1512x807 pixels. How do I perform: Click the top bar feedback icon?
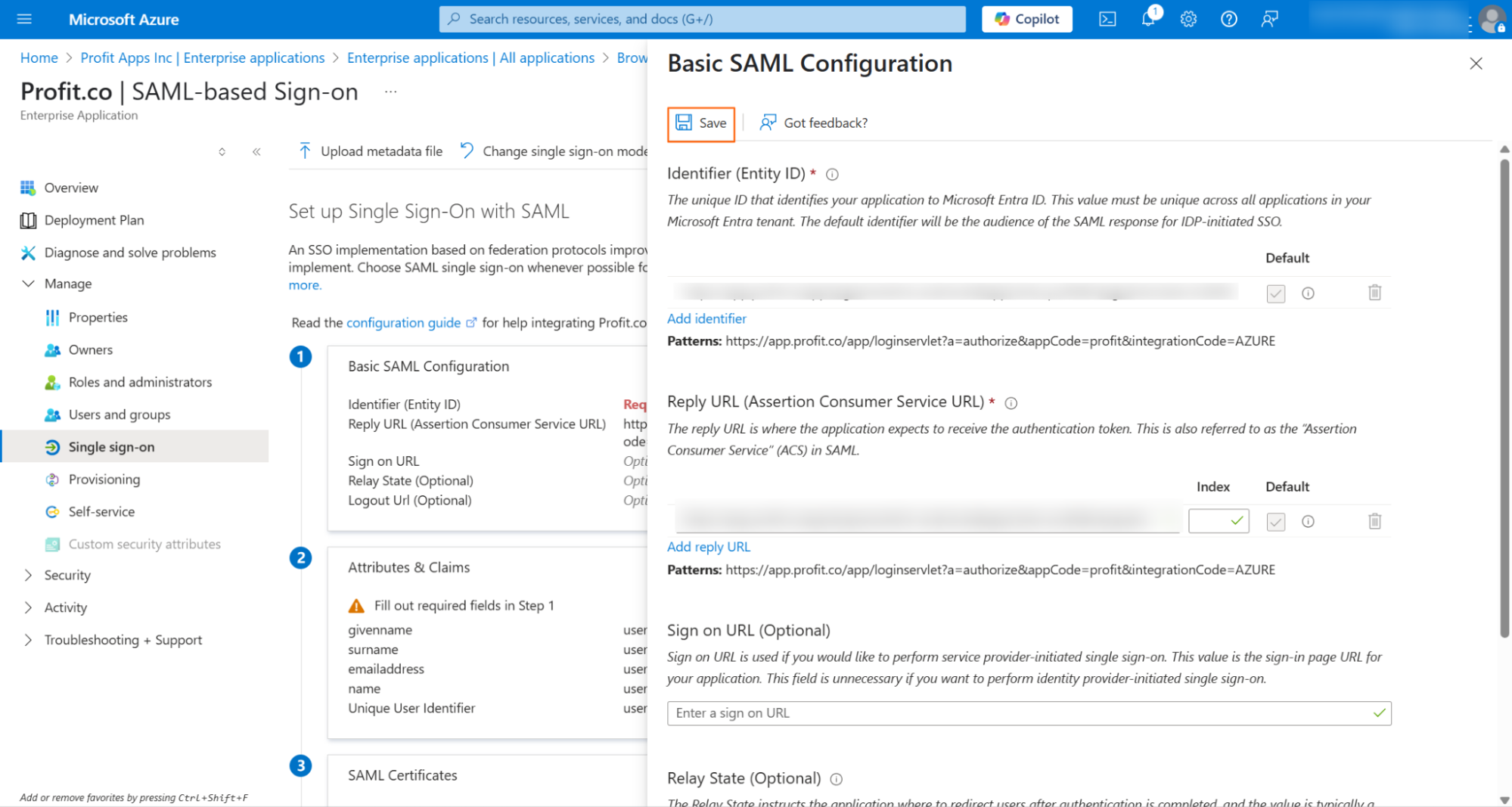(x=1270, y=19)
